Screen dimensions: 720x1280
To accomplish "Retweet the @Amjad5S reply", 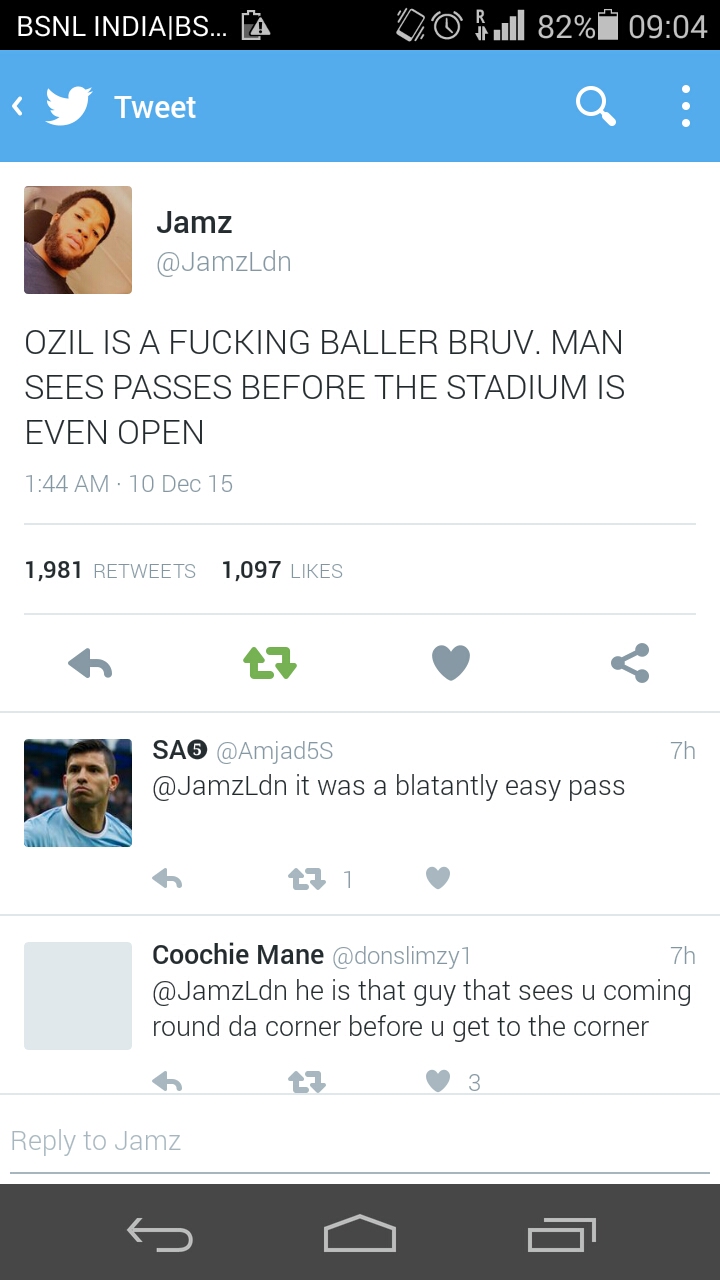I will click(x=307, y=879).
